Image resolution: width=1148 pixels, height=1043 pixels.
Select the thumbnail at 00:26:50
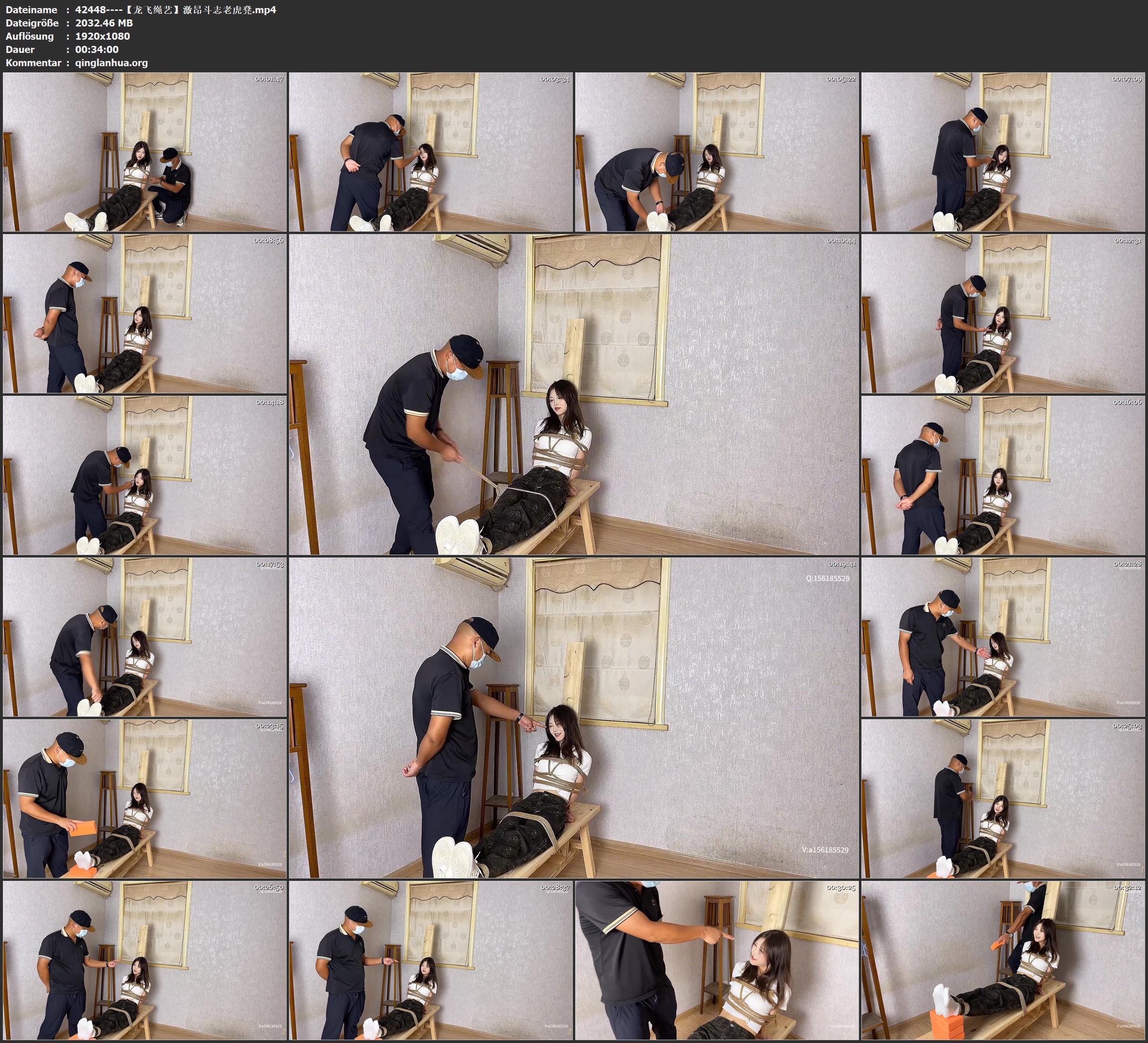[x=145, y=960]
